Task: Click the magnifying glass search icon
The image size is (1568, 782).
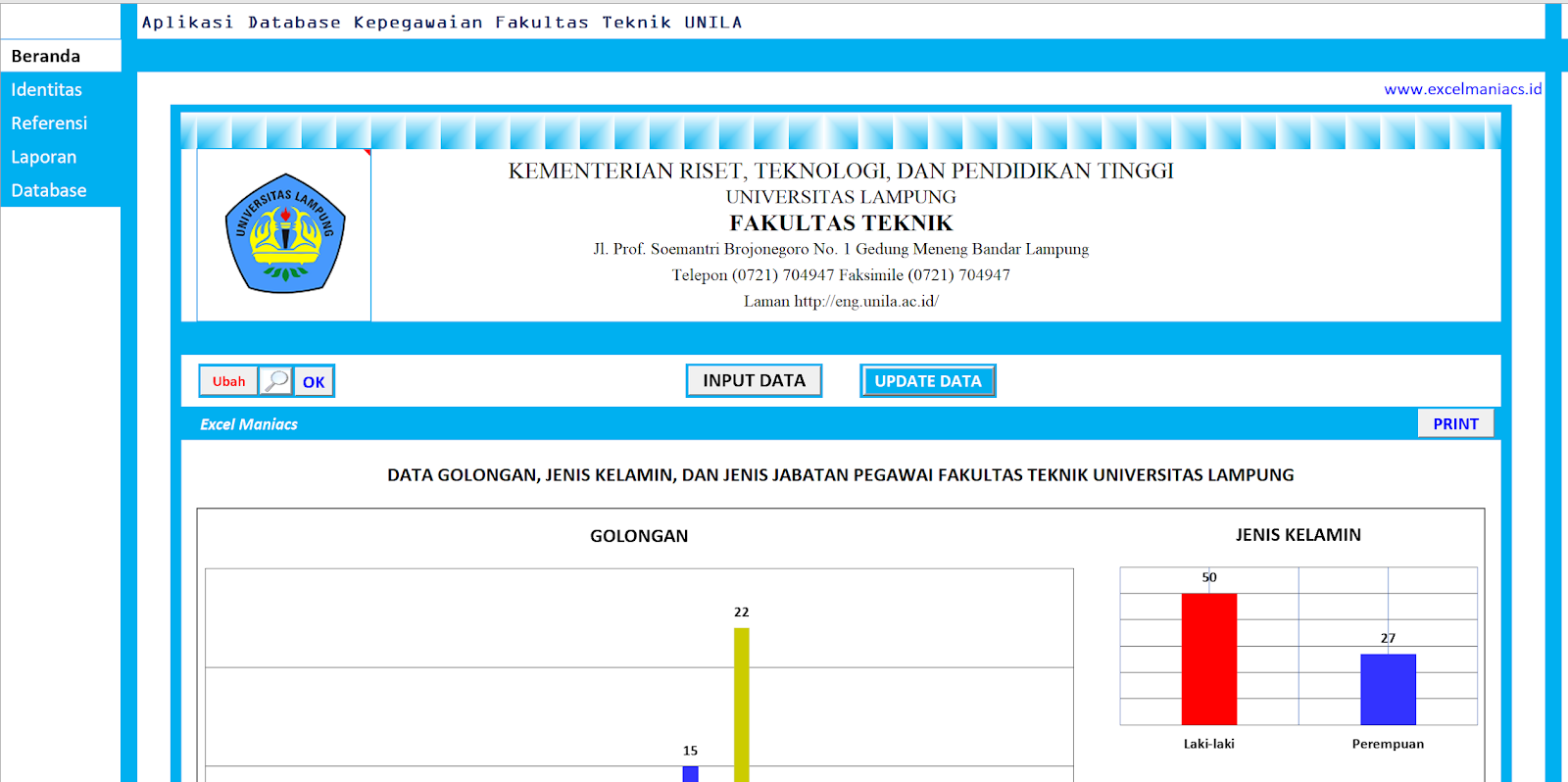Action: click(x=276, y=380)
